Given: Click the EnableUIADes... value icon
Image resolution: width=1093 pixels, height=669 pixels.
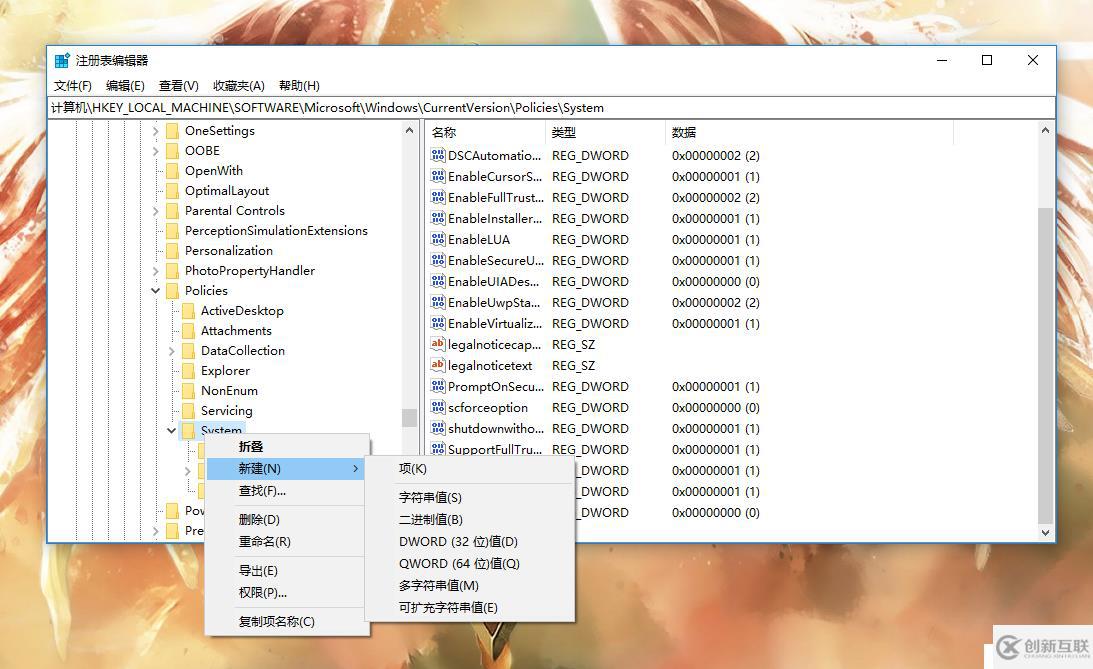Looking at the screenshot, I should point(438,281).
